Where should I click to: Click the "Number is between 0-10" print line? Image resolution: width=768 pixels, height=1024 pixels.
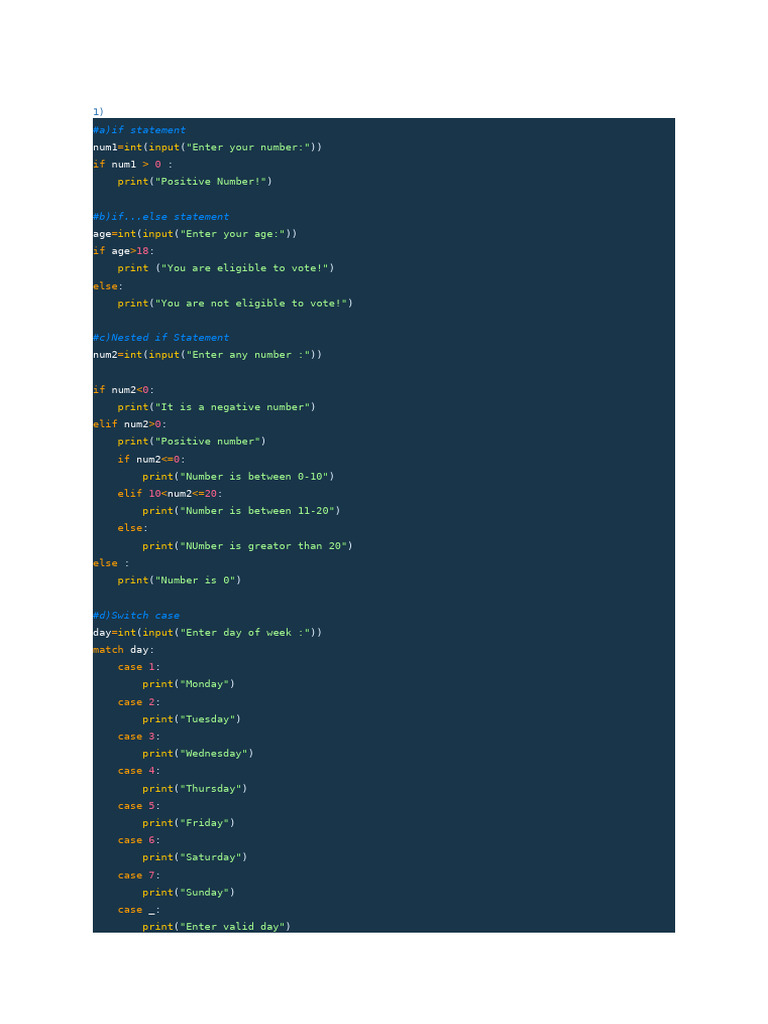coord(238,477)
